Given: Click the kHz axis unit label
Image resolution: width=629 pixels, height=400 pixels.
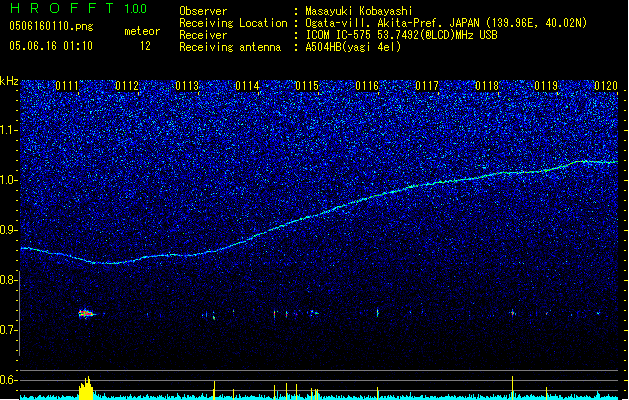Looking at the screenshot, I should (9, 81).
